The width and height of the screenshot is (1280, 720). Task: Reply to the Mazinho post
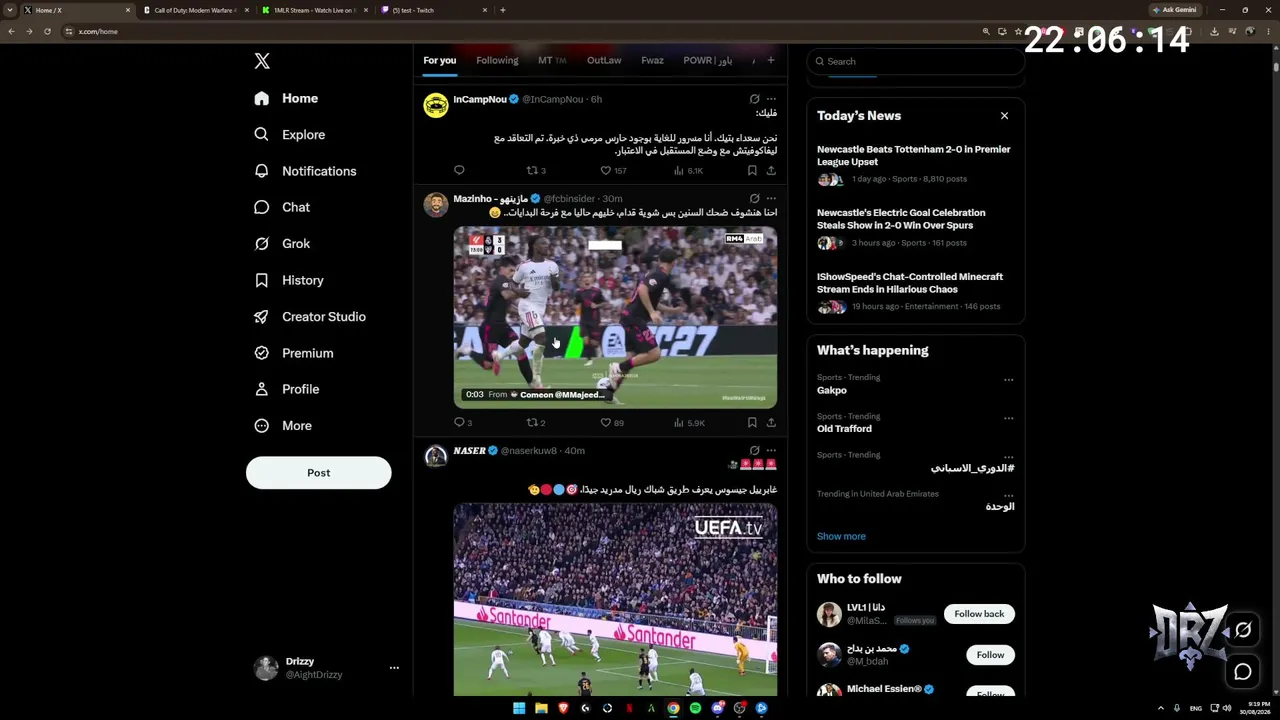(463, 423)
